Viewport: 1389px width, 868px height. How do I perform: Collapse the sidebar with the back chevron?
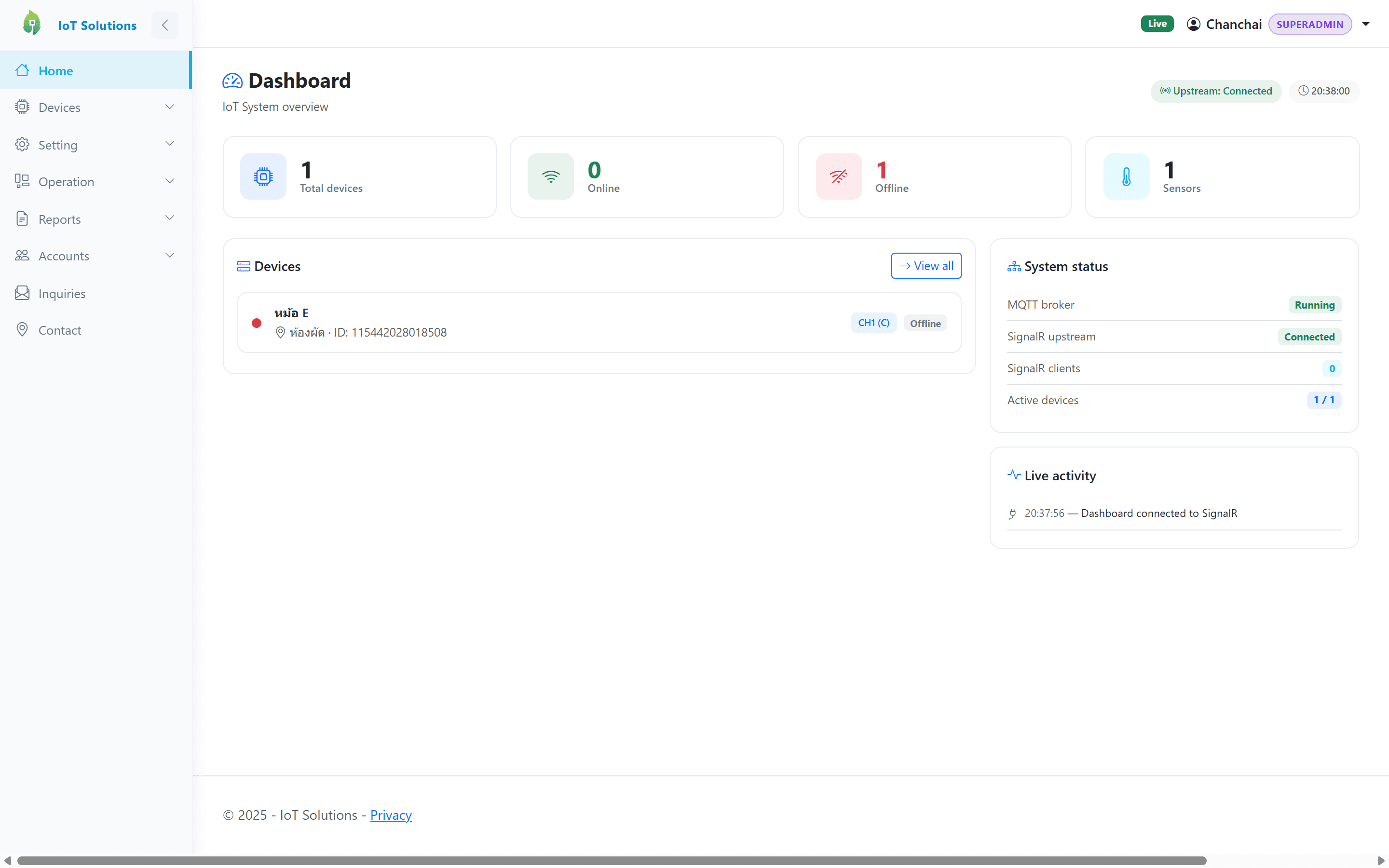pyautogui.click(x=165, y=25)
